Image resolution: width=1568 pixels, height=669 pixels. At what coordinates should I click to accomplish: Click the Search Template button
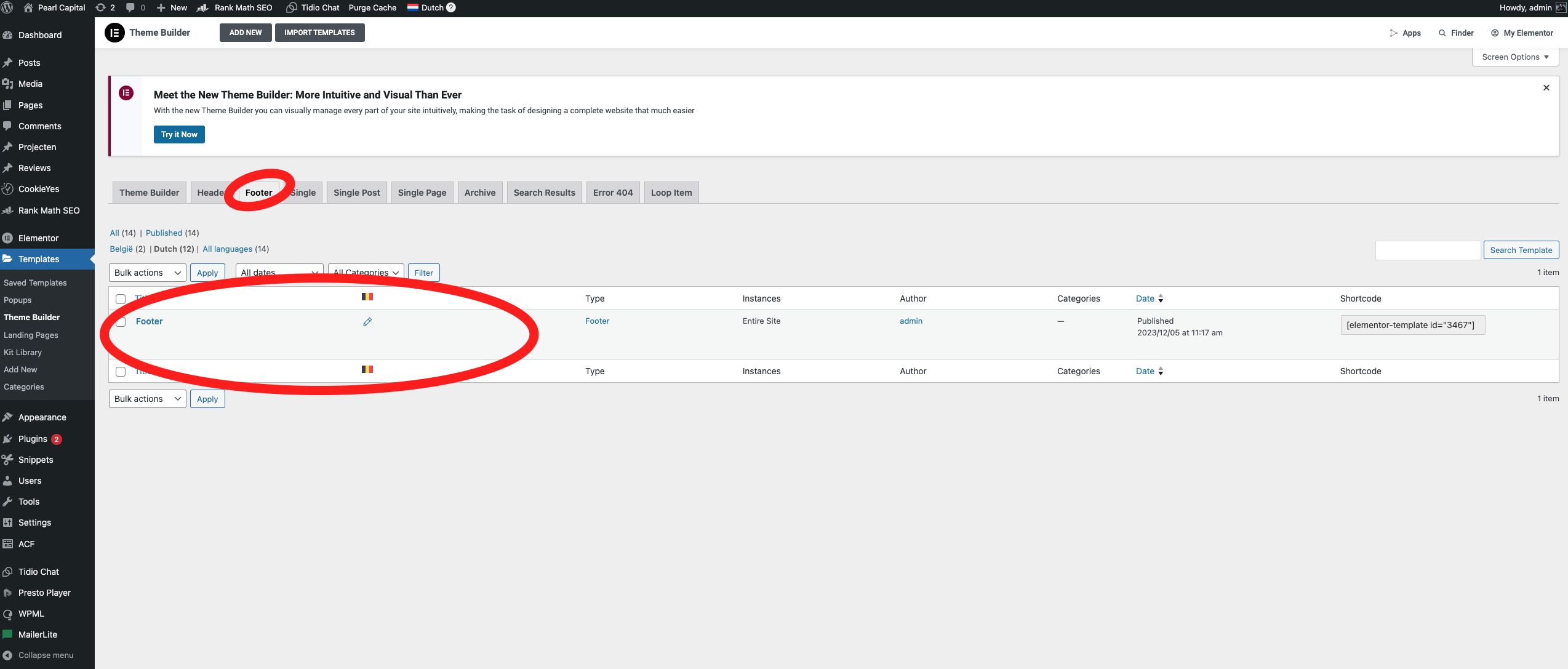pos(1521,250)
